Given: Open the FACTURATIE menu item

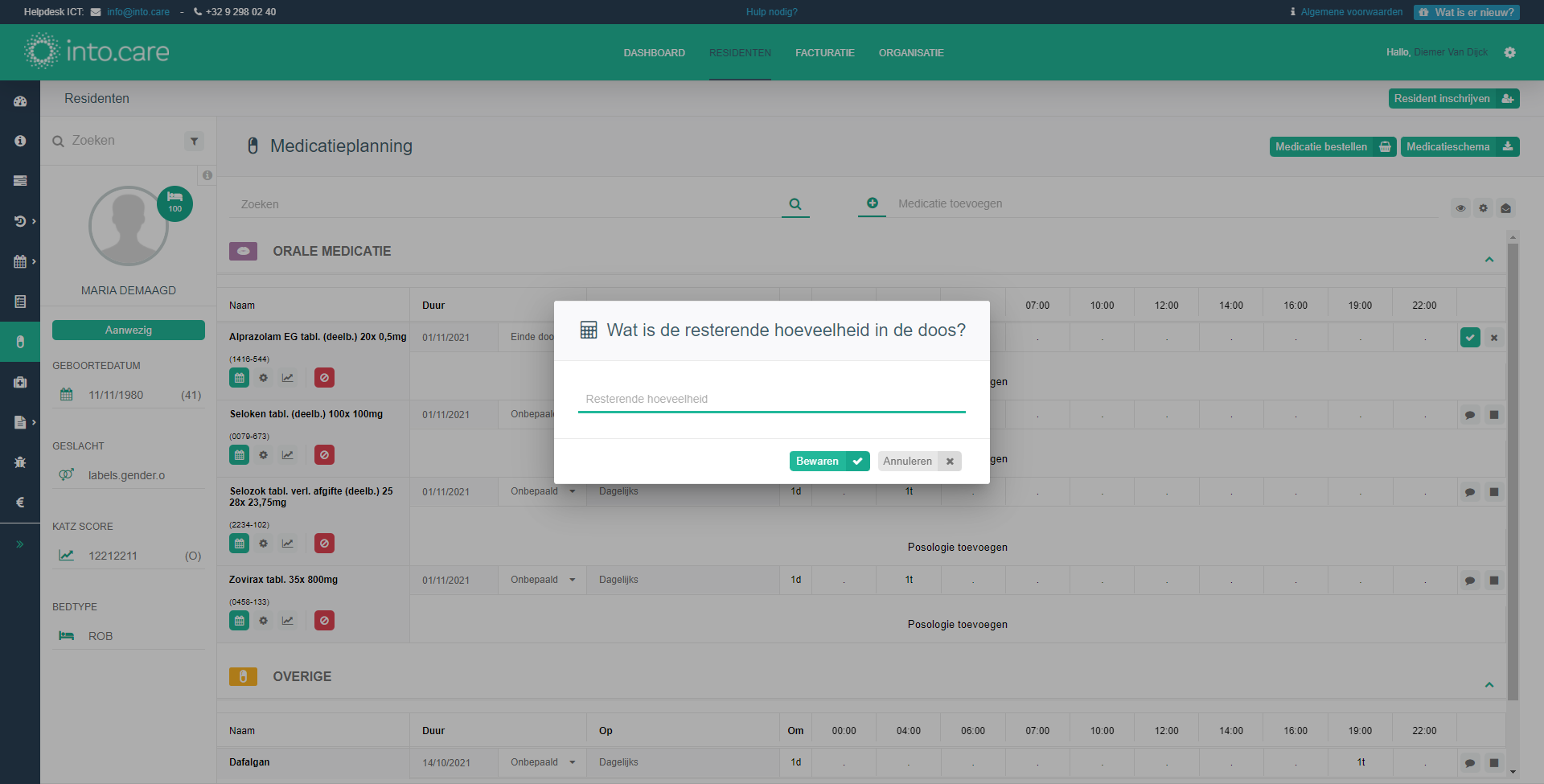Looking at the screenshot, I should (824, 53).
